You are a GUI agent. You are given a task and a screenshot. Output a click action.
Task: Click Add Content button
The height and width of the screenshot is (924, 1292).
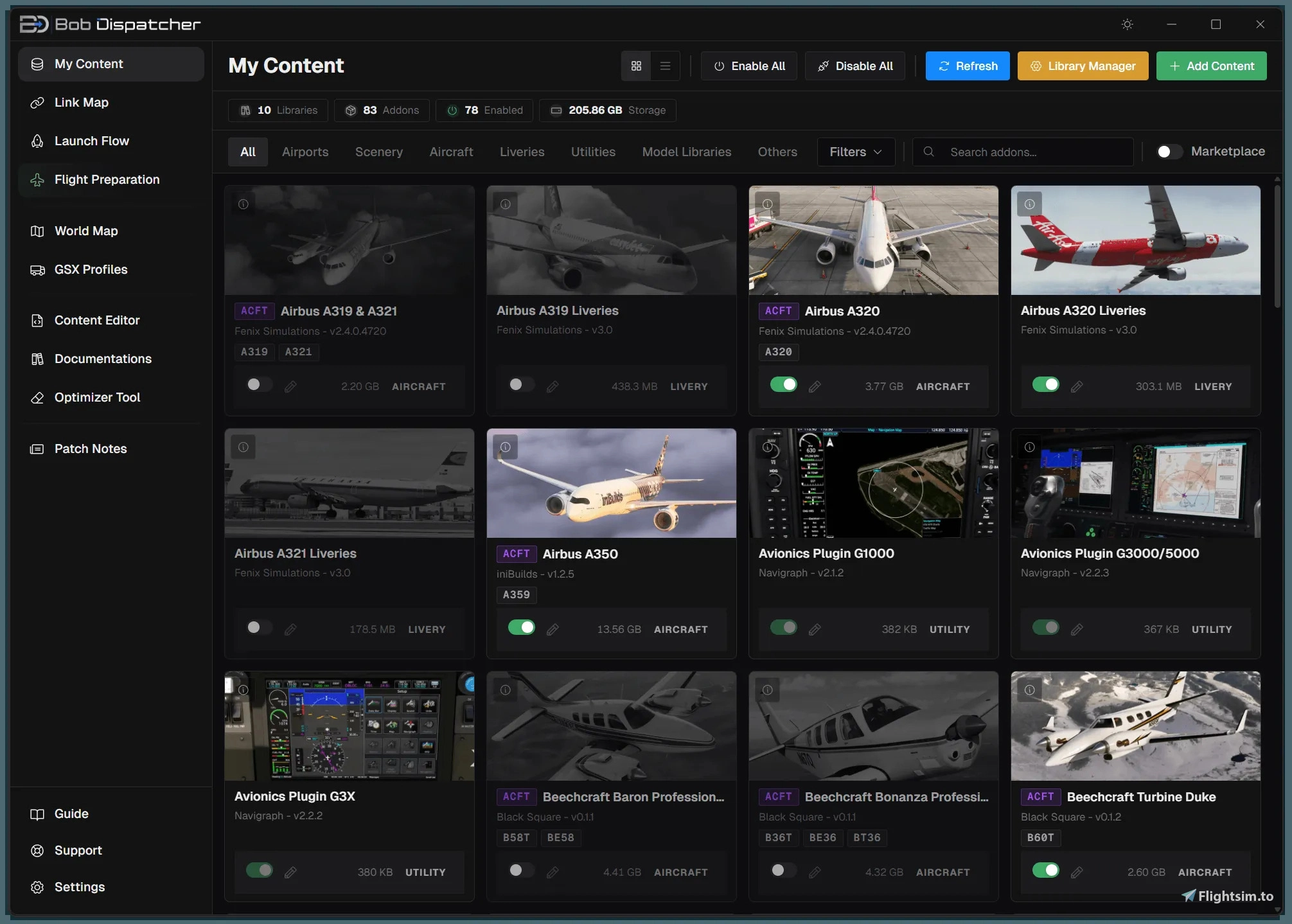pos(1211,66)
